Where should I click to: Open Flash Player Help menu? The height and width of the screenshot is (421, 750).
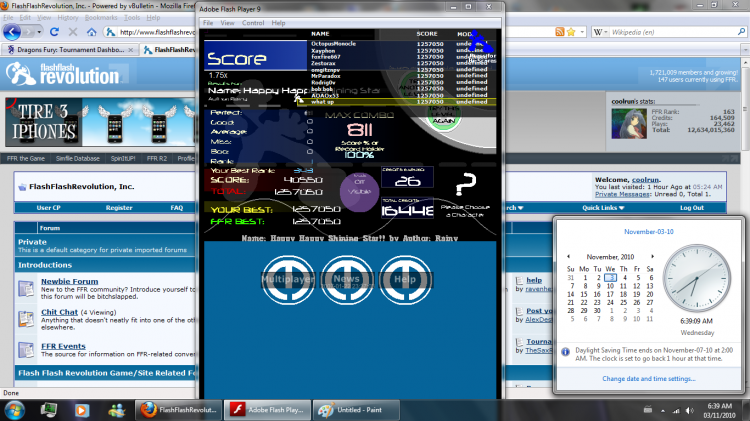click(x=278, y=23)
